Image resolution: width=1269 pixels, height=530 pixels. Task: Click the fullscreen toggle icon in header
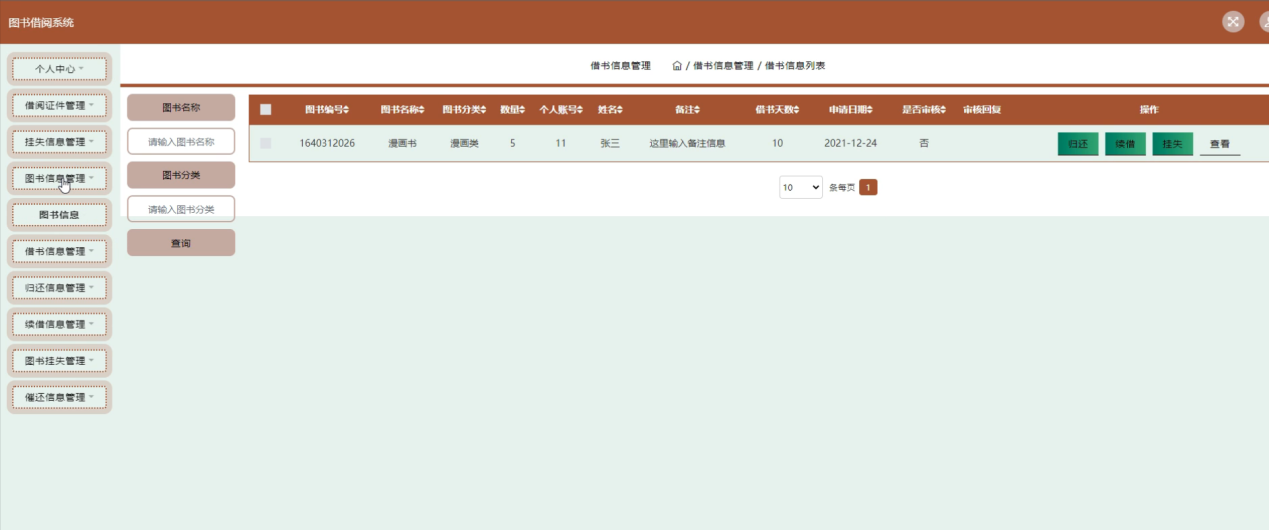click(1233, 22)
